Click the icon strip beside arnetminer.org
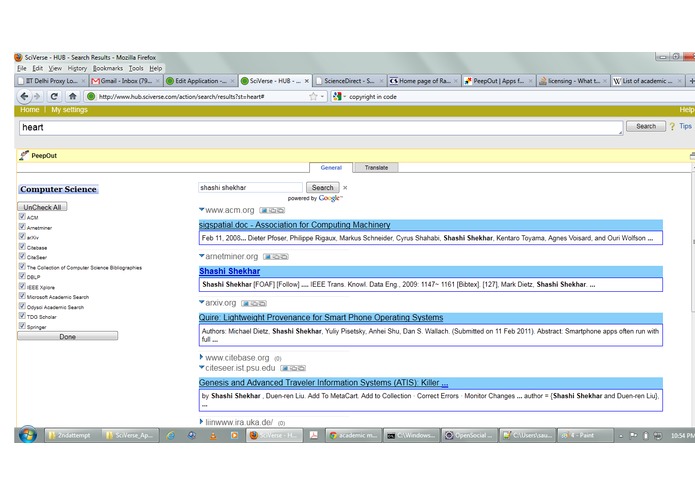The image size is (695, 494). [276, 257]
